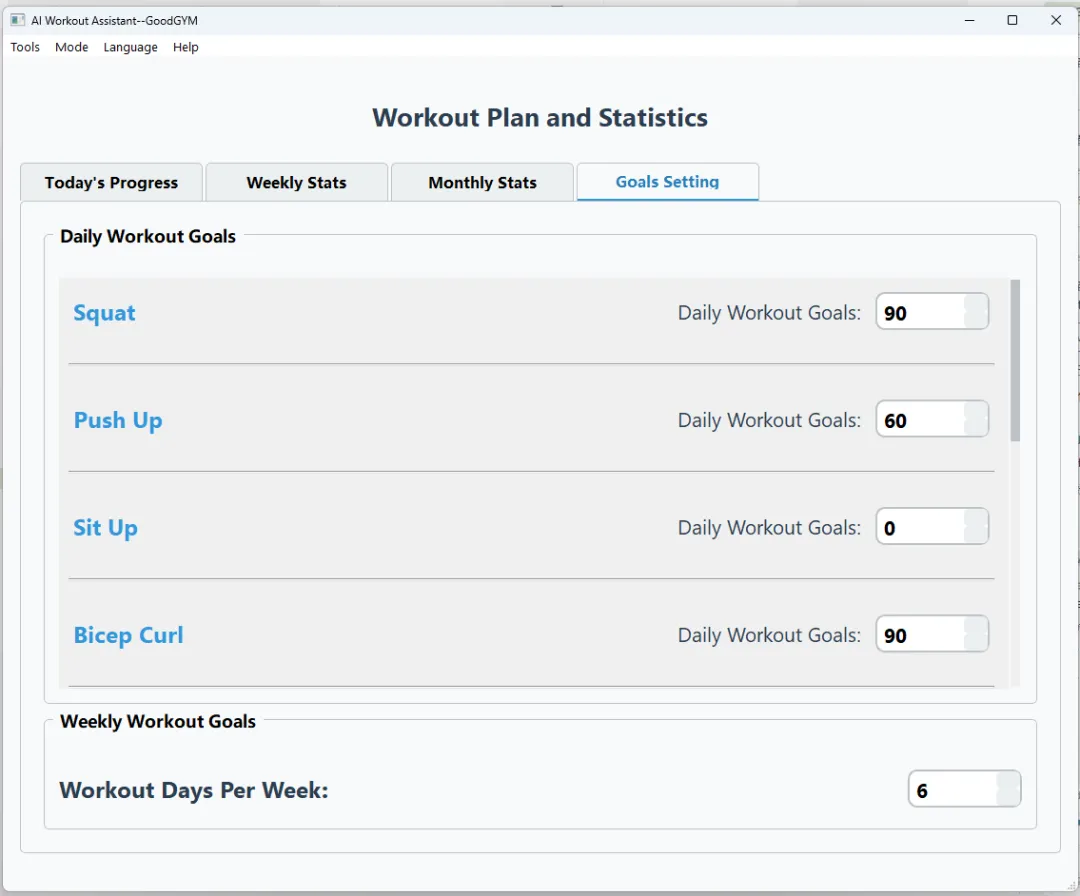The image size is (1080, 896).
Task: Maximize the GoodGYM window
Action: pyautogui.click(x=1012, y=20)
